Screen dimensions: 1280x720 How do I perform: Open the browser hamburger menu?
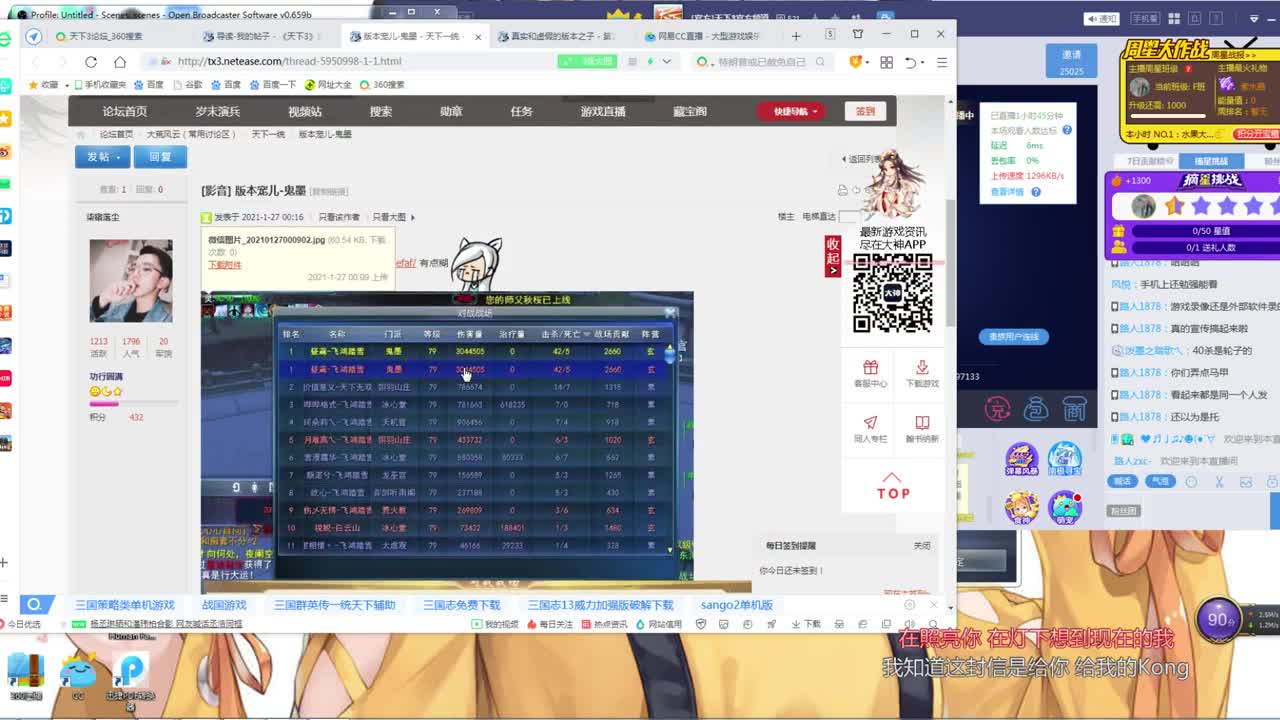(941, 62)
